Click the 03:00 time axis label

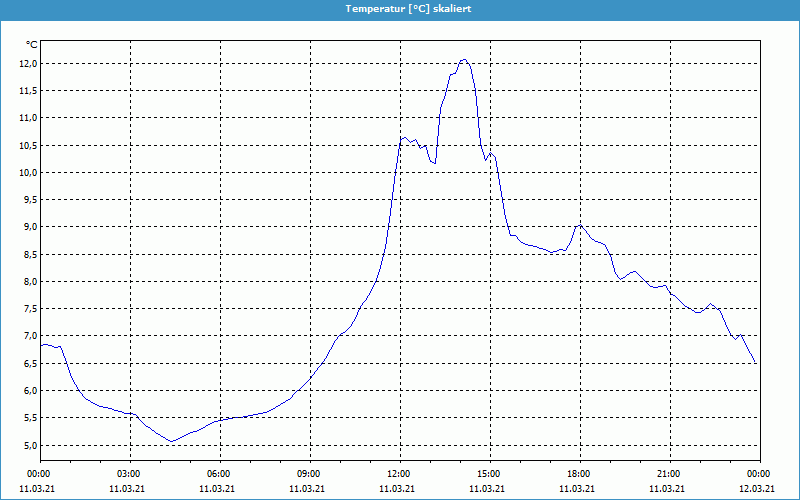coord(129,474)
